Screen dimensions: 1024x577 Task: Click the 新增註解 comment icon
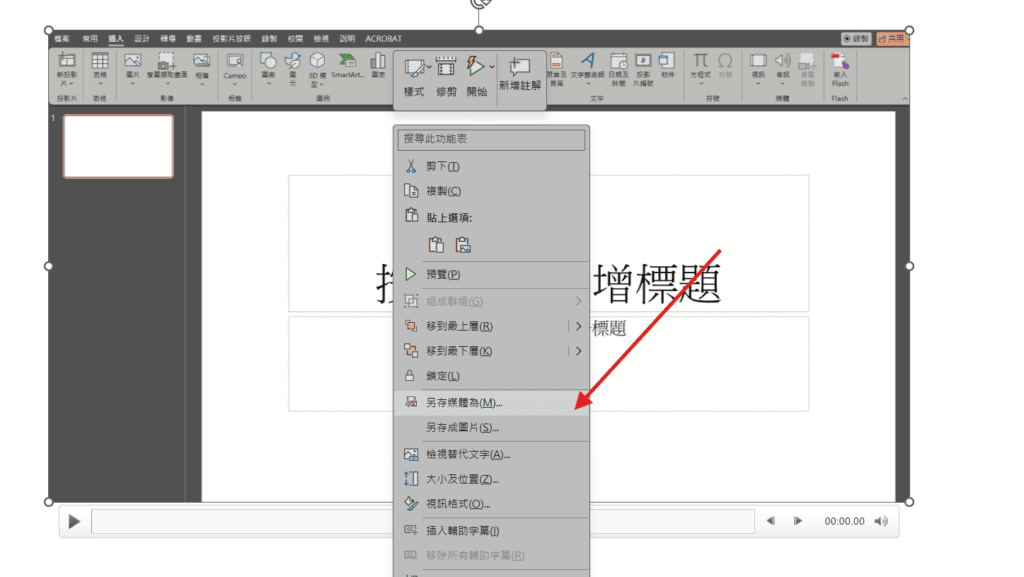pos(519,68)
